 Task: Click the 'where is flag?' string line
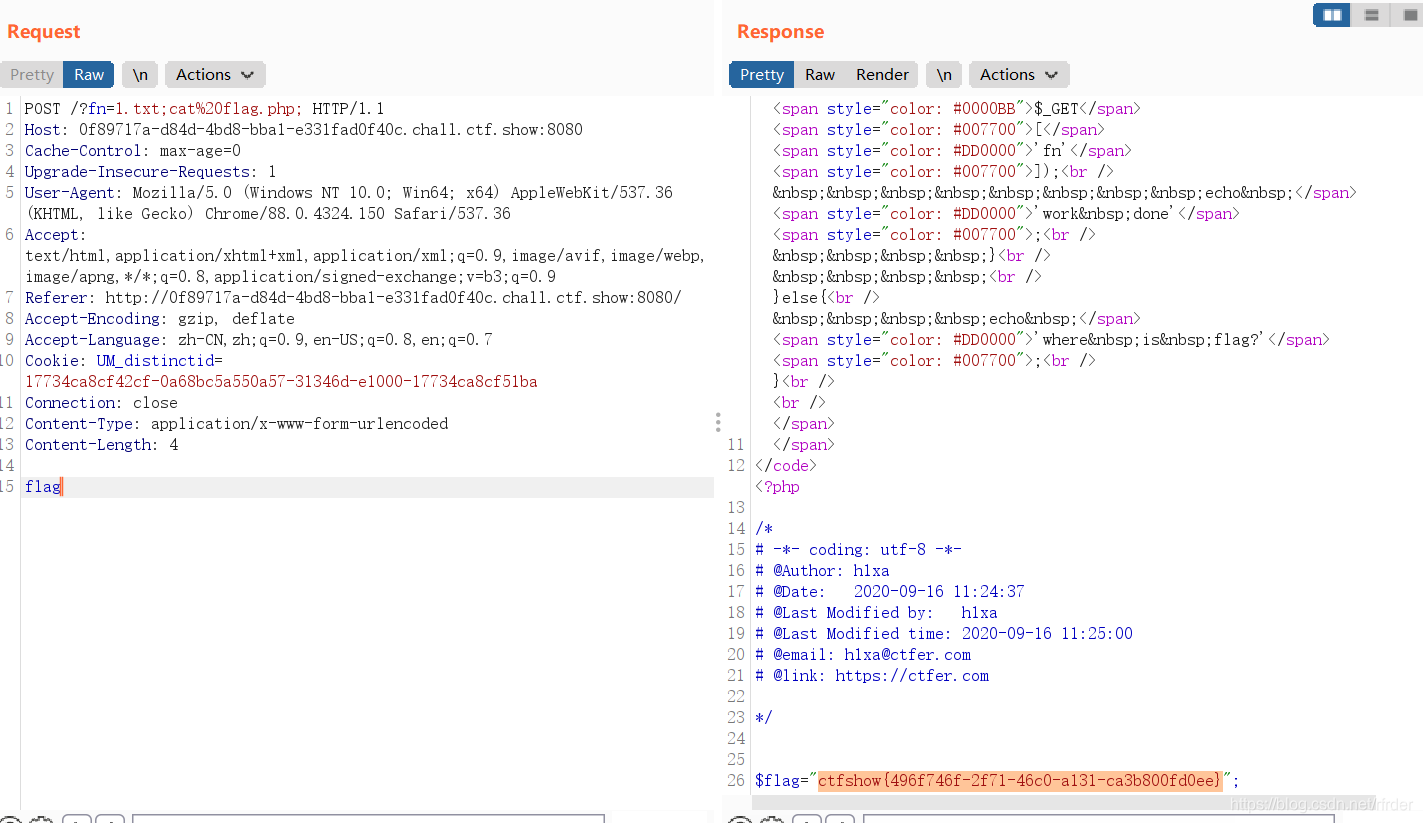(1051, 339)
